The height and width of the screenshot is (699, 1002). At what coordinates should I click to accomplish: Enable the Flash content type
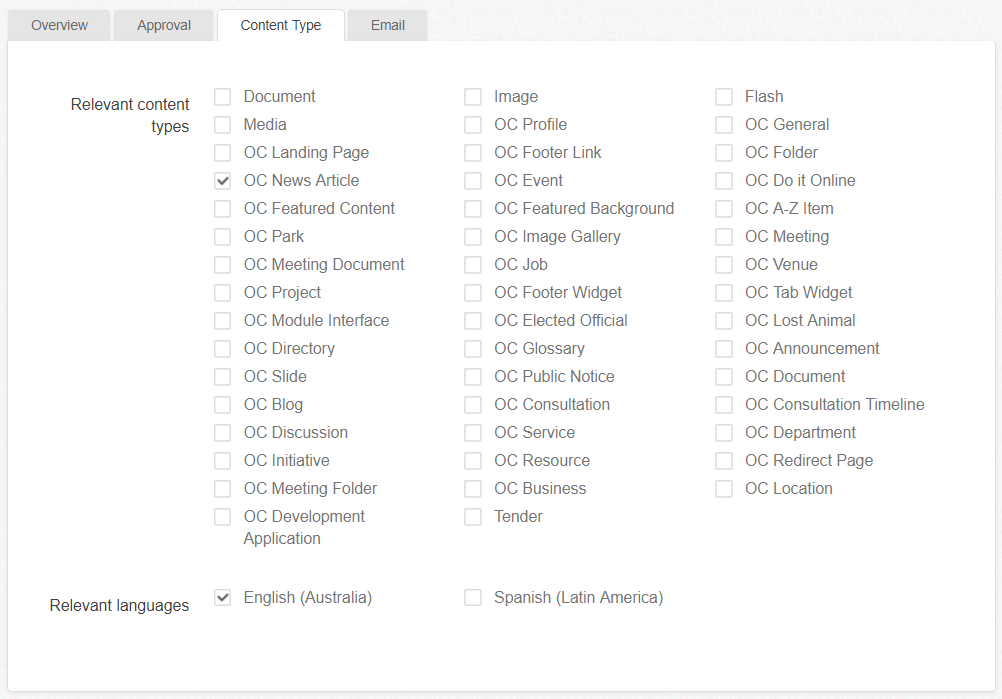(x=724, y=96)
